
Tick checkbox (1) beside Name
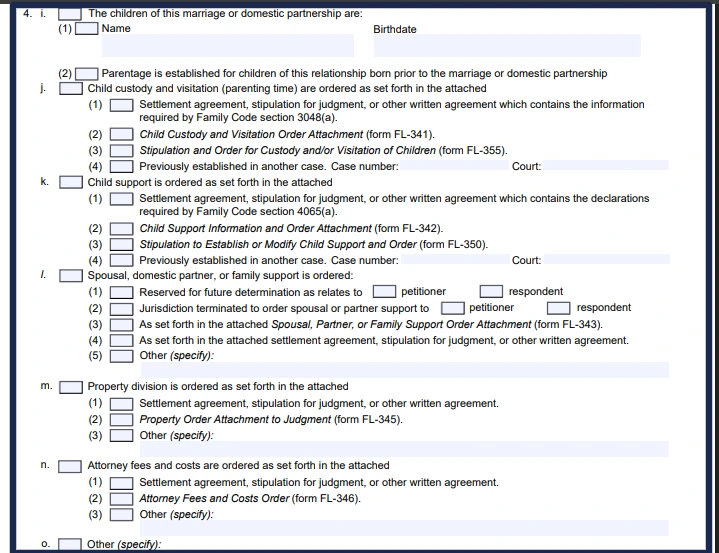tap(87, 28)
